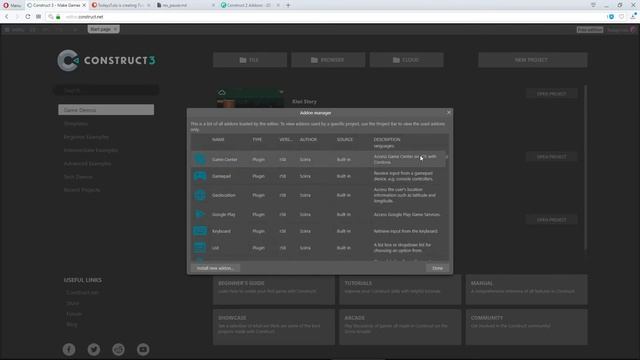Viewport: 640px width, 360px height.
Task: Click the Free edition badge
Action: (x=590, y=30)
